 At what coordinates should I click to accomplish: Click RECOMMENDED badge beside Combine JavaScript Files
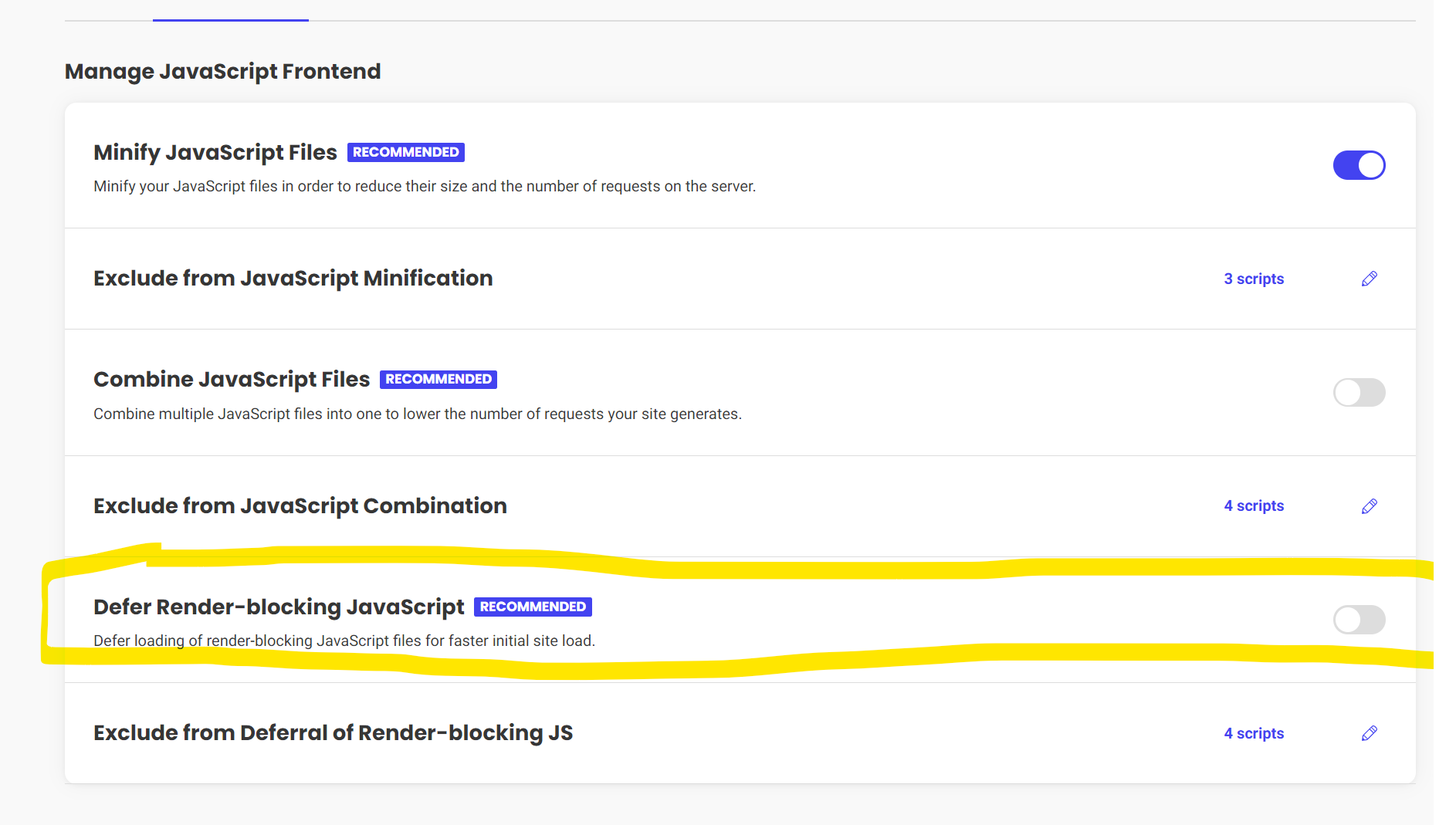438,379
